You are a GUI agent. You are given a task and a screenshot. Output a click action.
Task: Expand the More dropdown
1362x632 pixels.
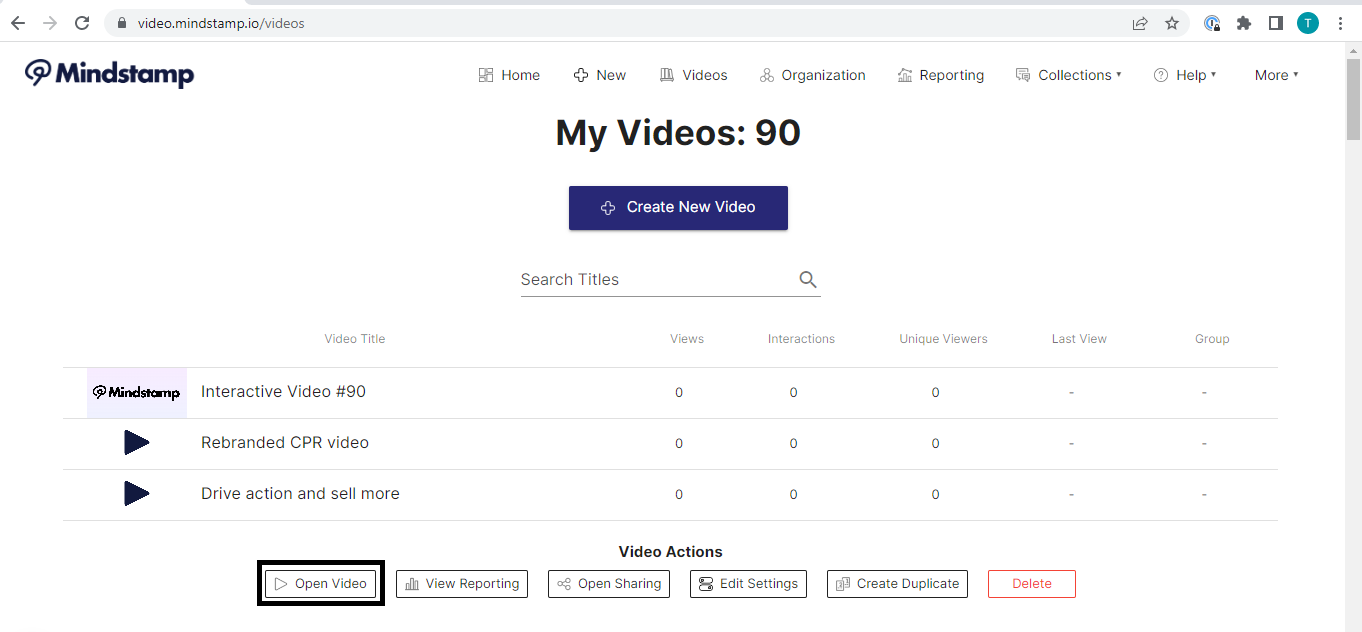[x=1276, y=75]
